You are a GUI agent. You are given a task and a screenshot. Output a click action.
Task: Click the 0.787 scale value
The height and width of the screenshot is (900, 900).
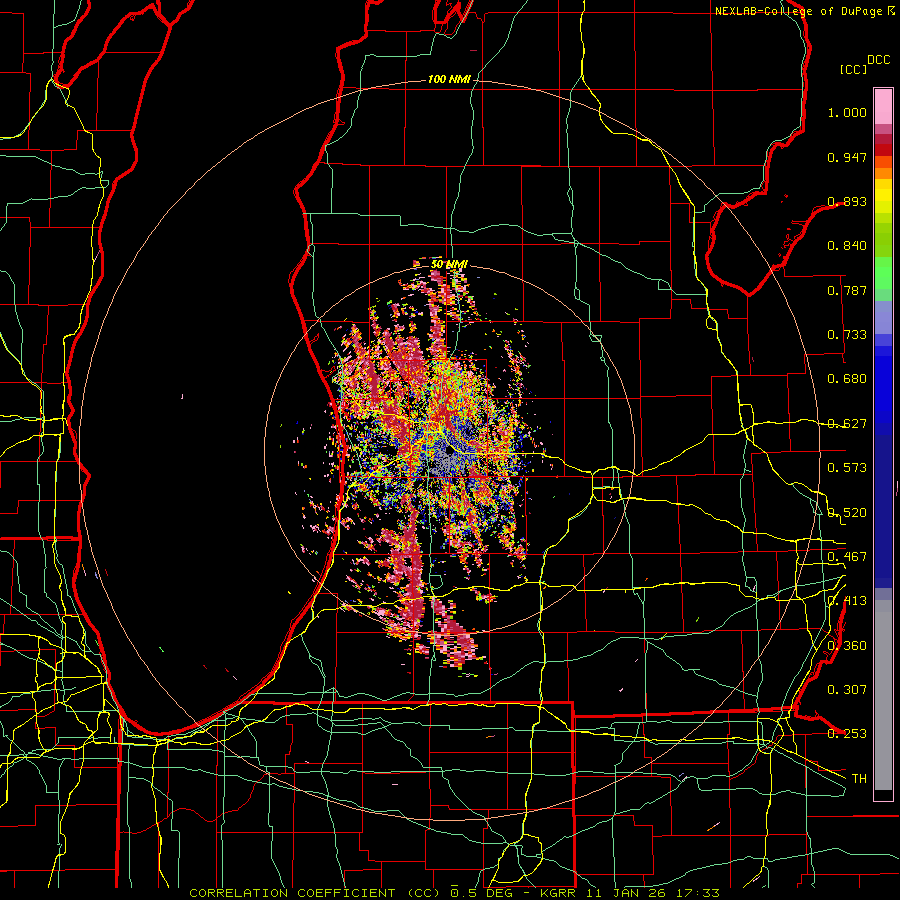(x=847, y=290)
